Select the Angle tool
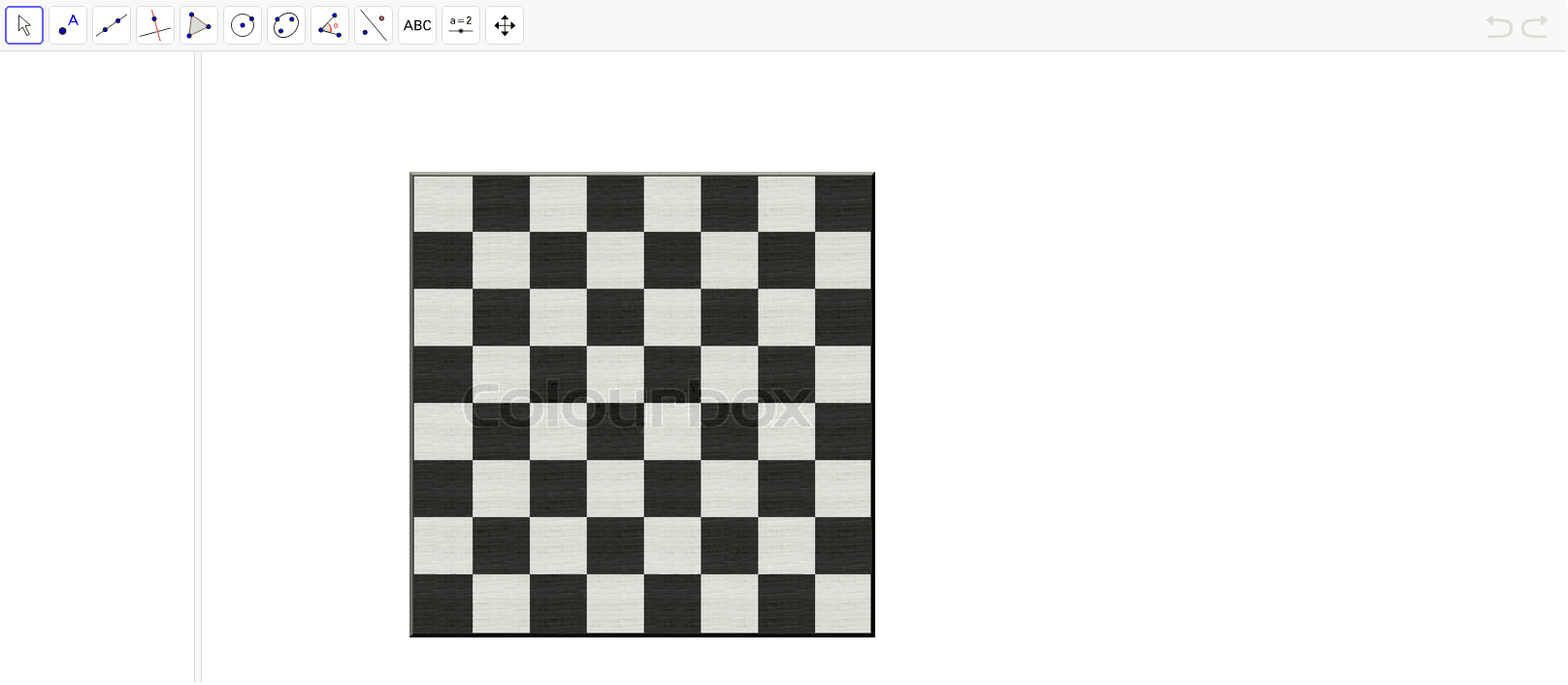Viewport: 1568px width, 685px height. (x=330, y=25)
